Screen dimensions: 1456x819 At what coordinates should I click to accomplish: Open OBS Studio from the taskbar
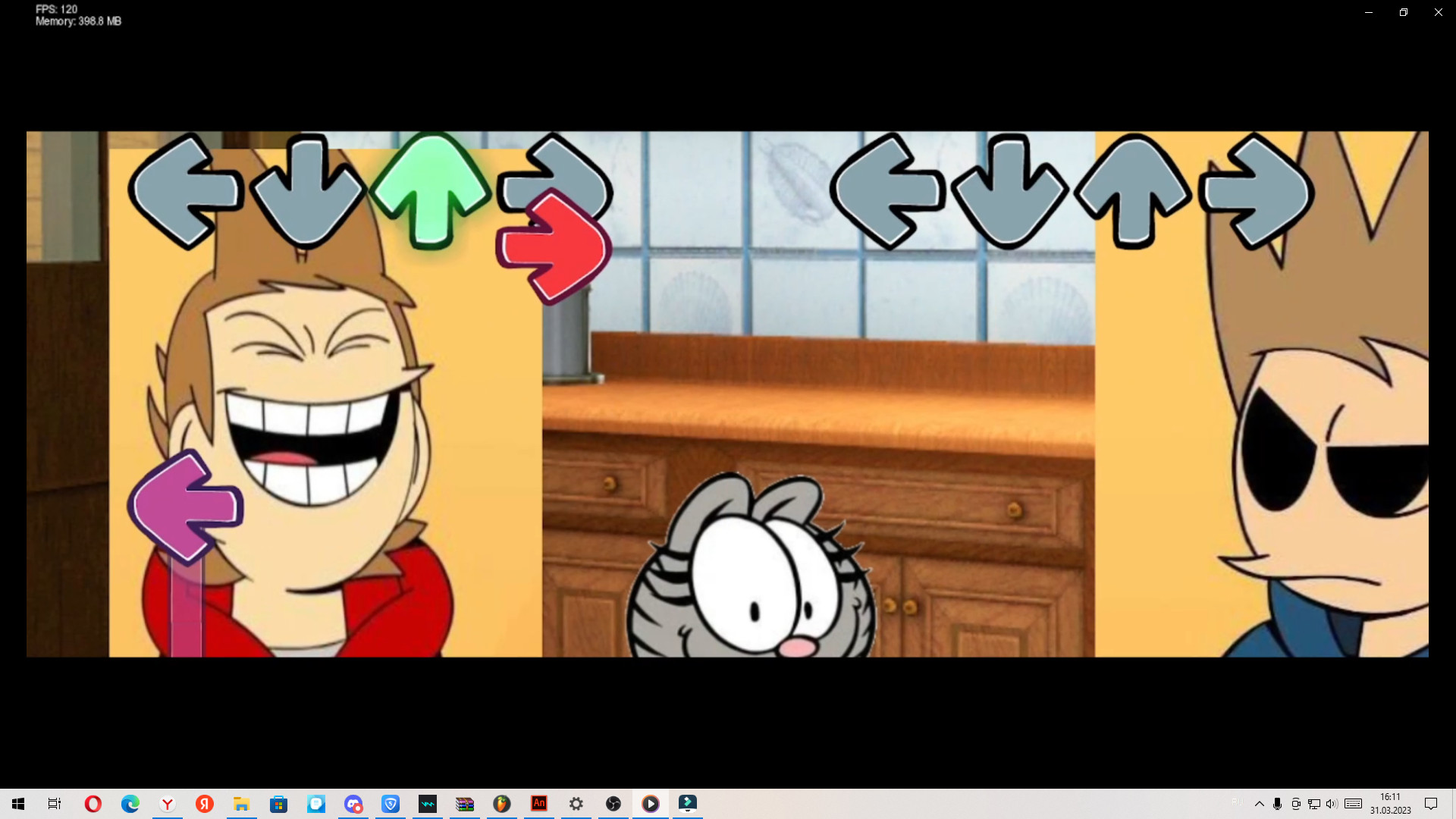pyautogui.click(x=613, y=804)
